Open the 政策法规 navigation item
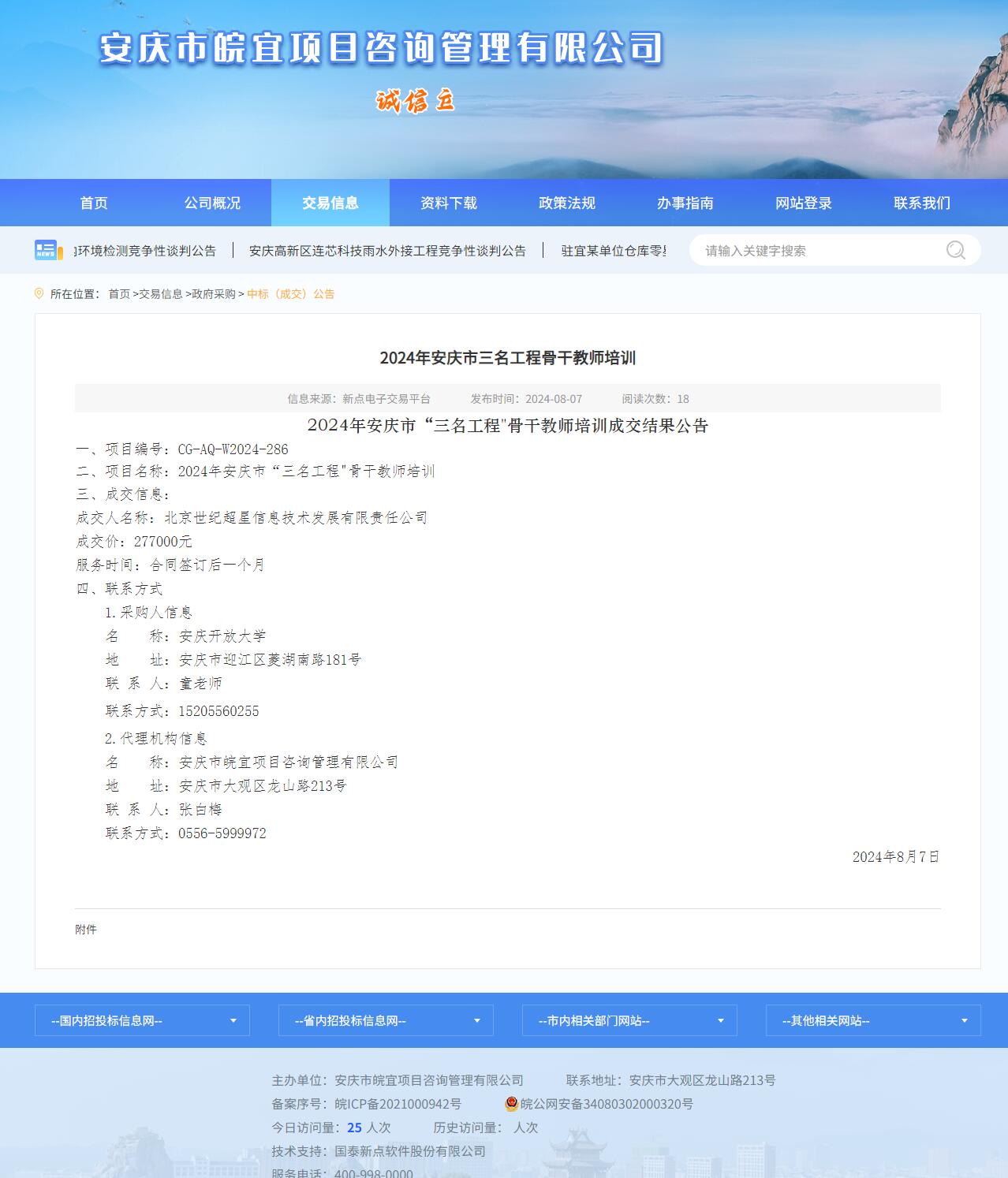 pos(567,203)
